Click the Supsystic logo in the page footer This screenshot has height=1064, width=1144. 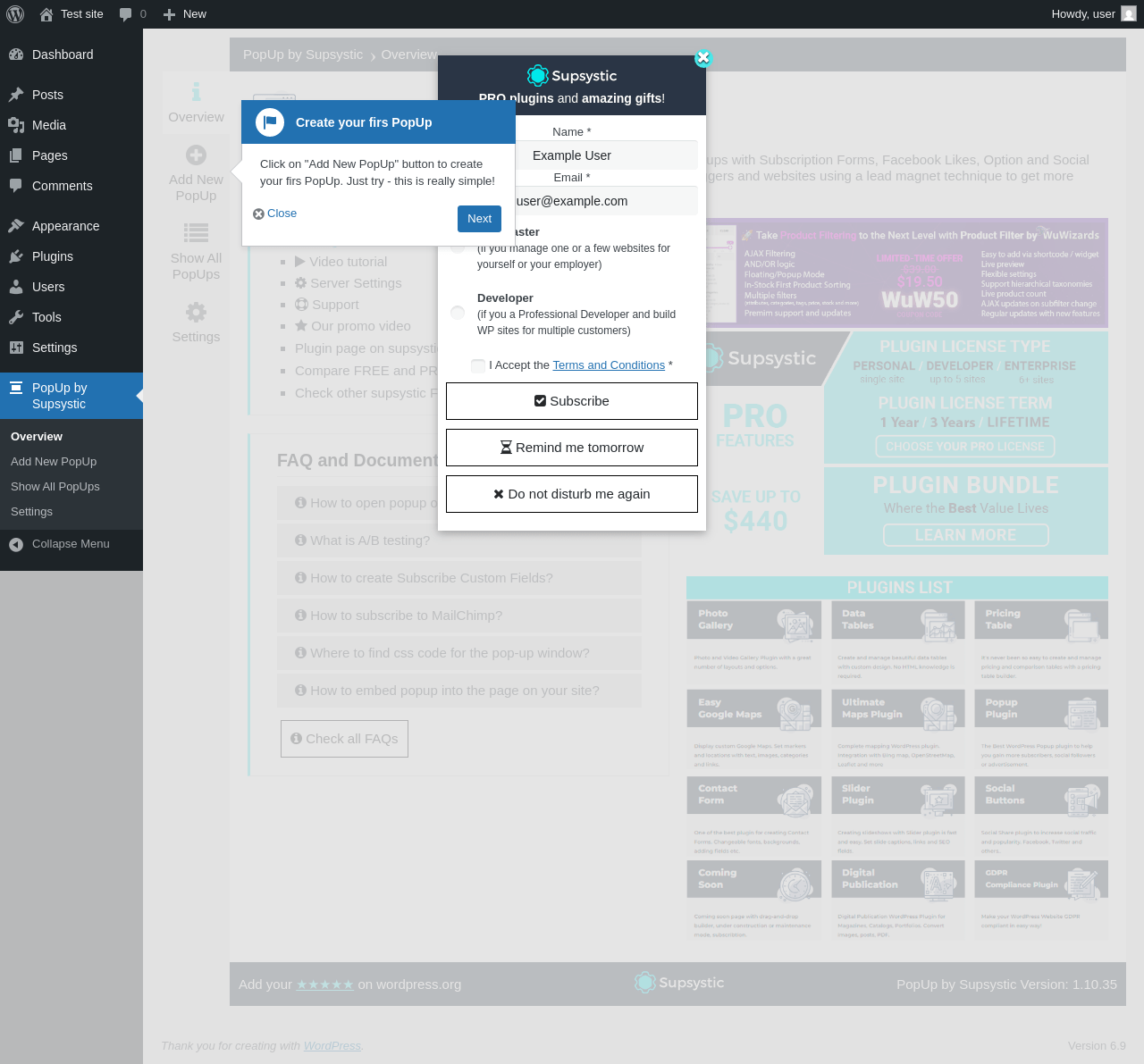tap(679, 983)
